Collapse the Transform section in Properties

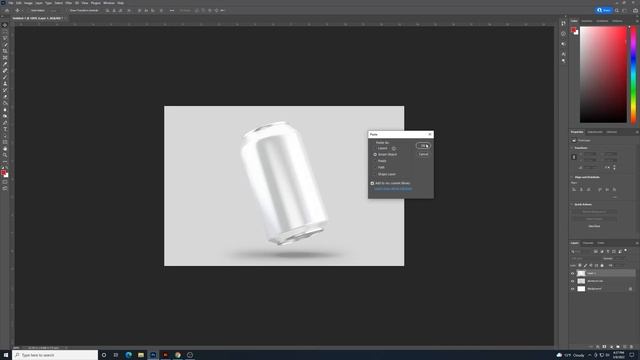point(572,148)
